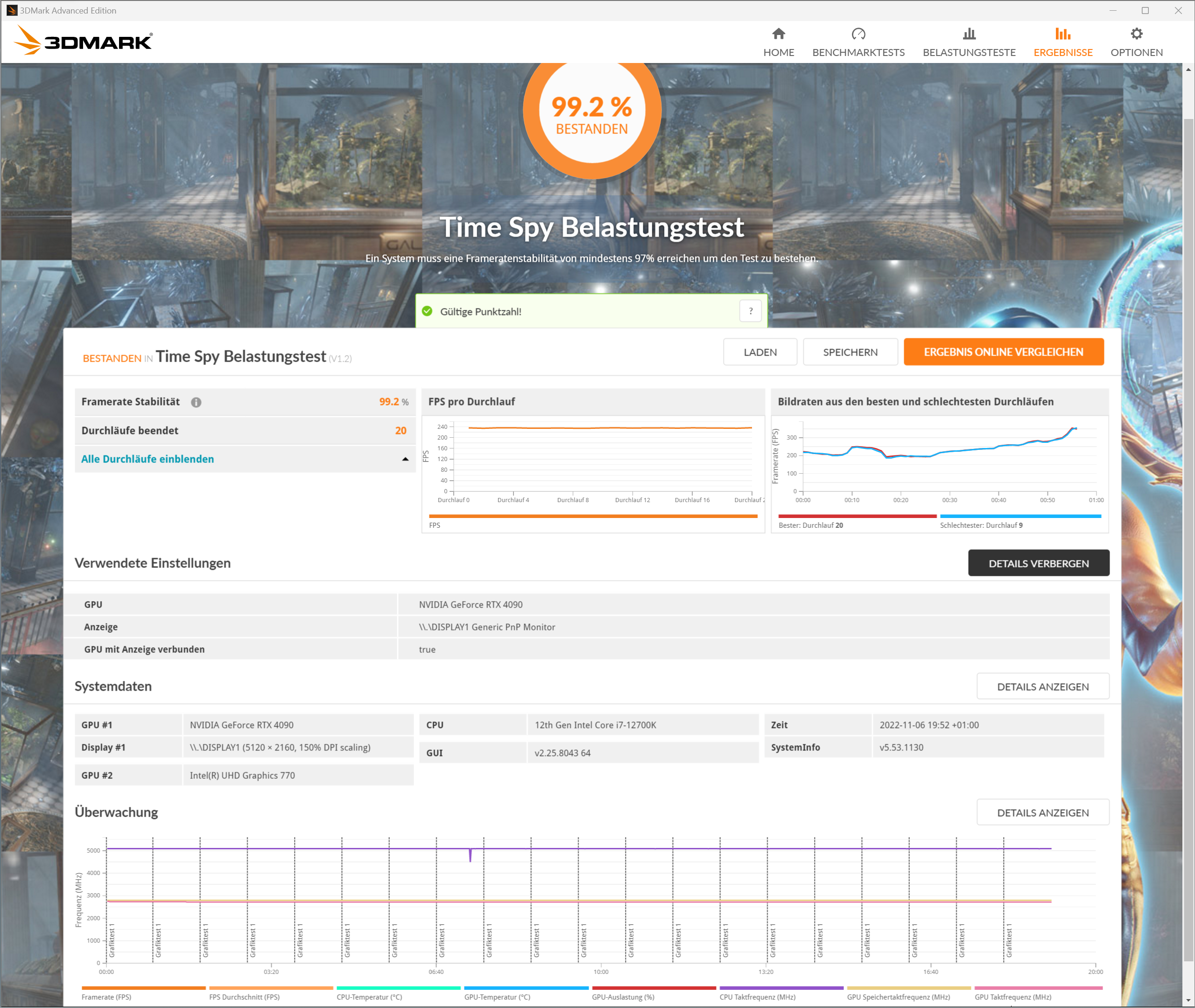This screenshot has height=1008, width=1195.
Task: Click the Time Spy Belastungstest banner title
Action: point(592,228)
